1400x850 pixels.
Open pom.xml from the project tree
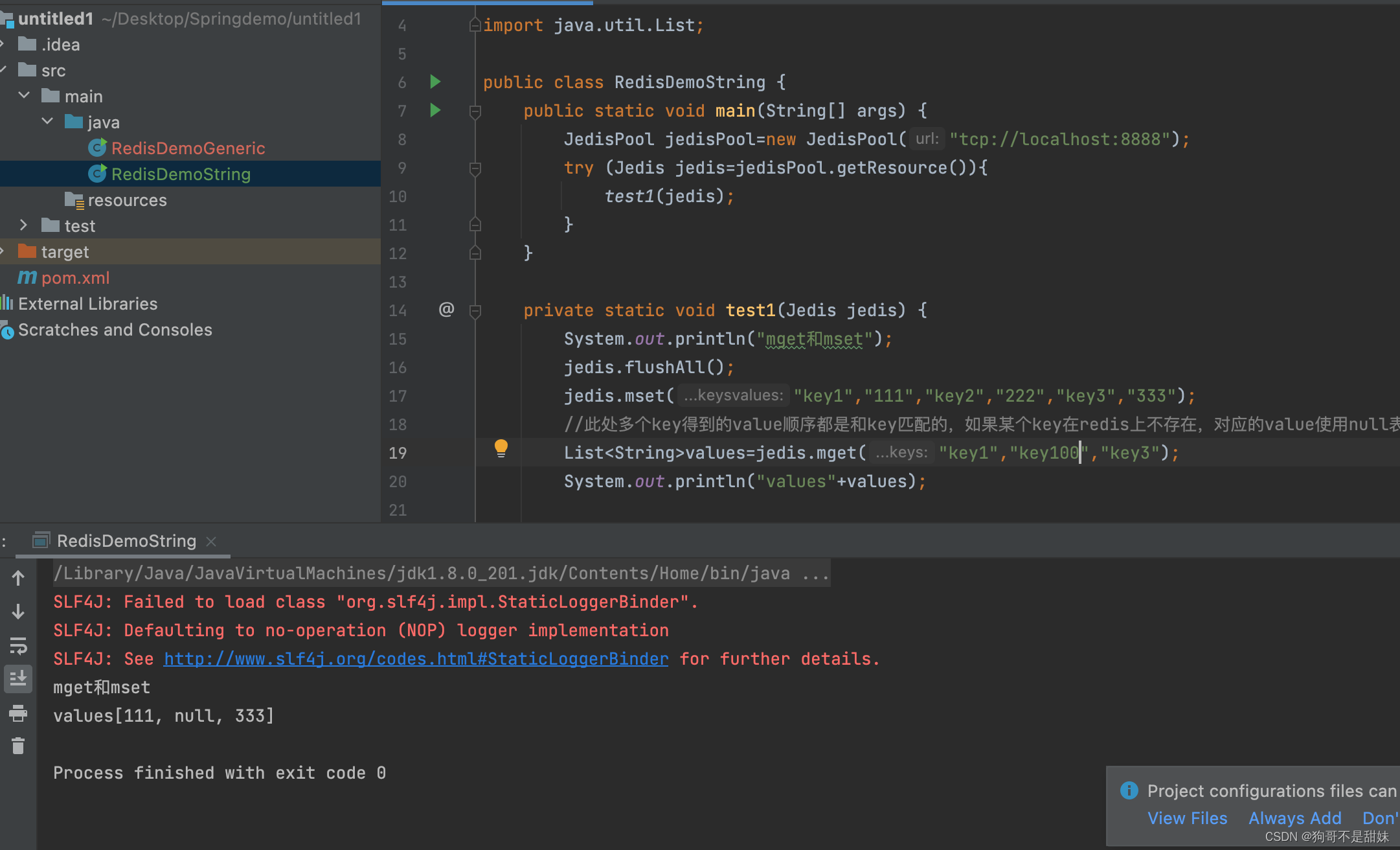(75, 277)
